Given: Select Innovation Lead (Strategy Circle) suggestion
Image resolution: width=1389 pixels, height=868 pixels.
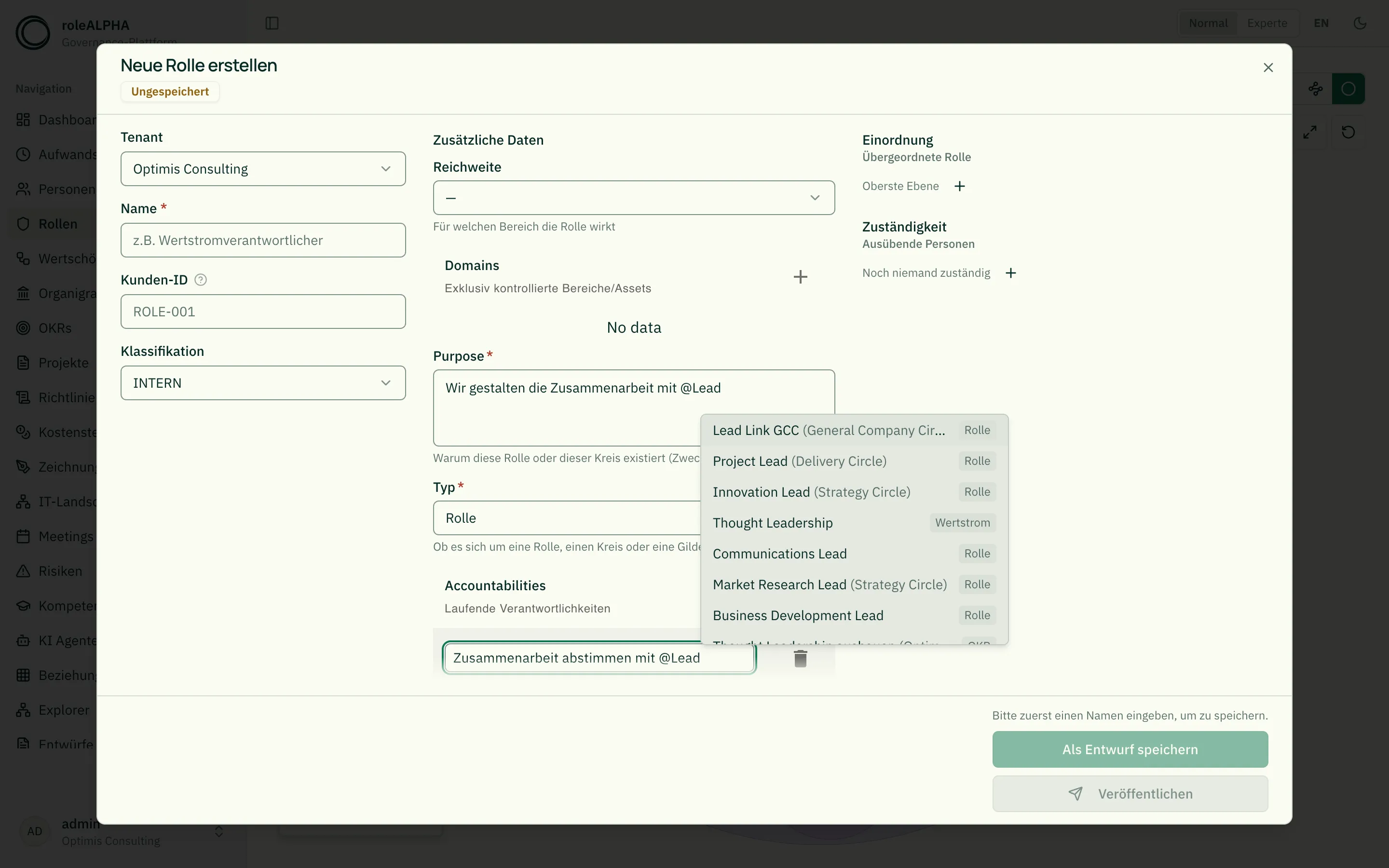Looking at the screenshot, I should pos(854,492).
